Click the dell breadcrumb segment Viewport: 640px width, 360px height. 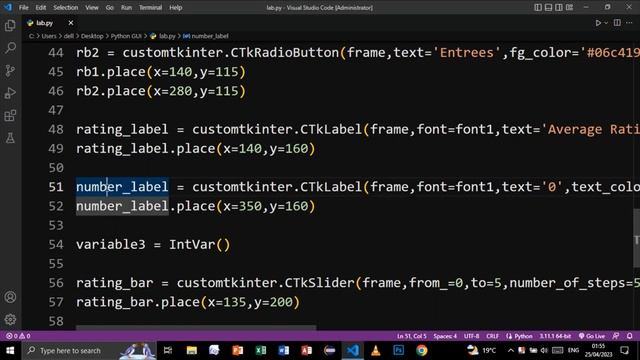point(69,36)
